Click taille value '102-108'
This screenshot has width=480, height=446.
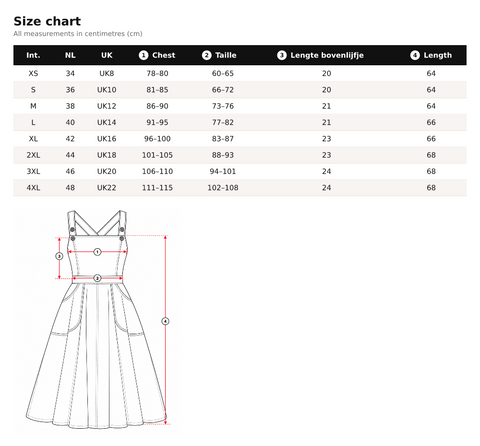223,188
